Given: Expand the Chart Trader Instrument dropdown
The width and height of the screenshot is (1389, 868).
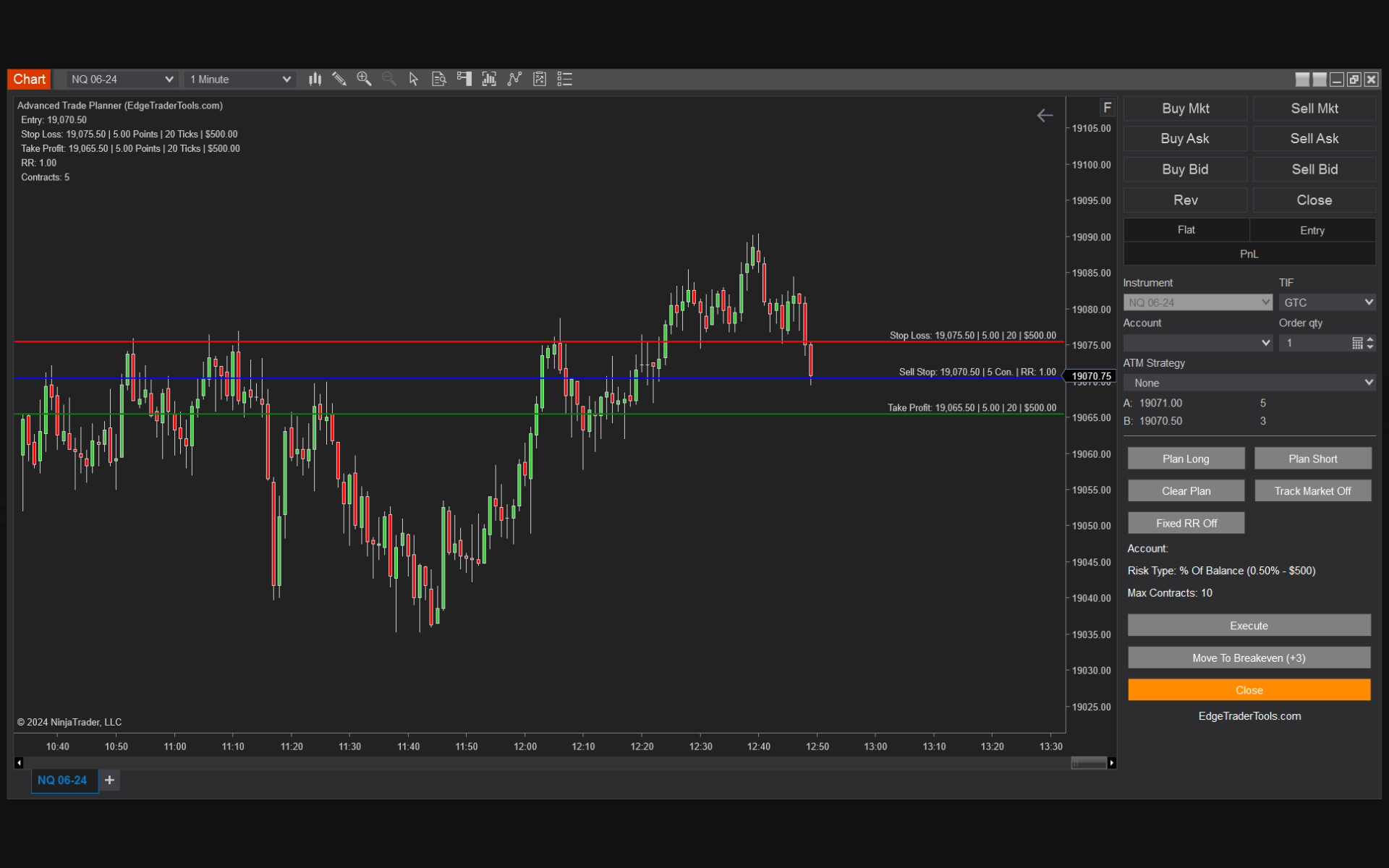Looking at the screenshot, I should (x=1197, y=302).
